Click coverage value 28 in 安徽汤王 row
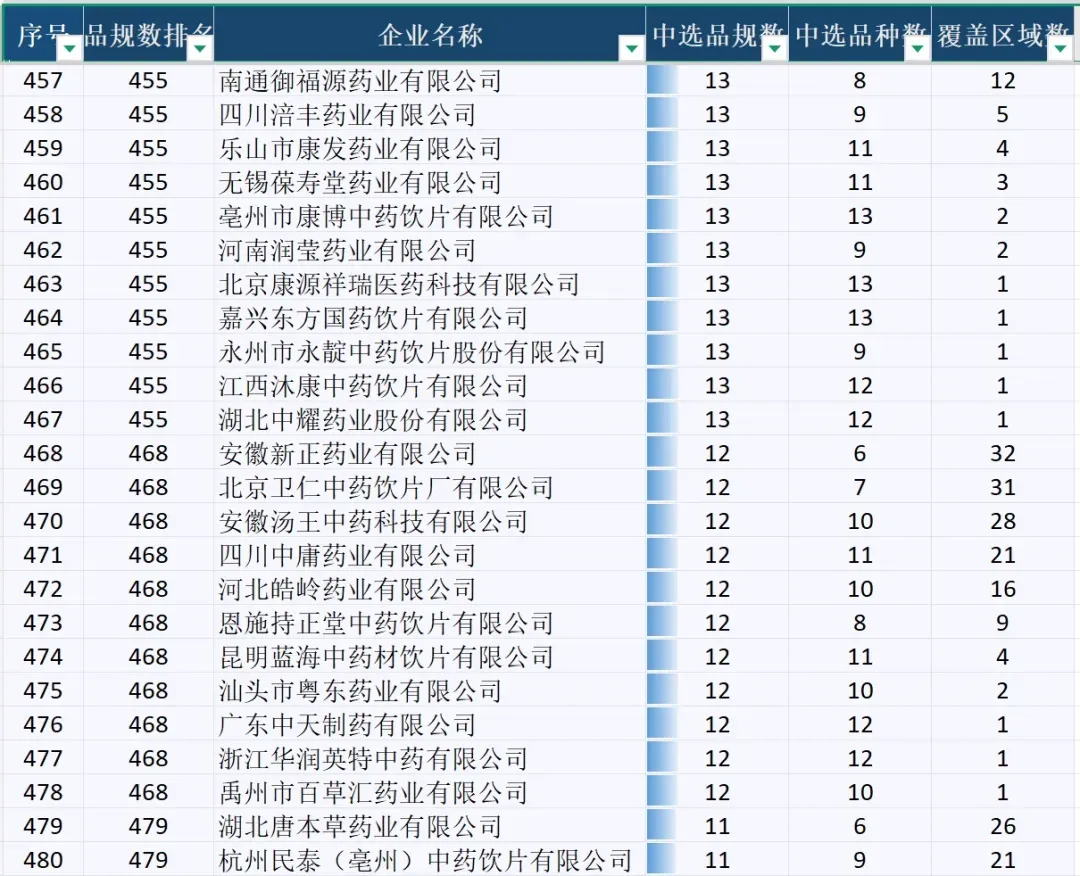The image size is (1080, 876). [x=1003, y=521]
